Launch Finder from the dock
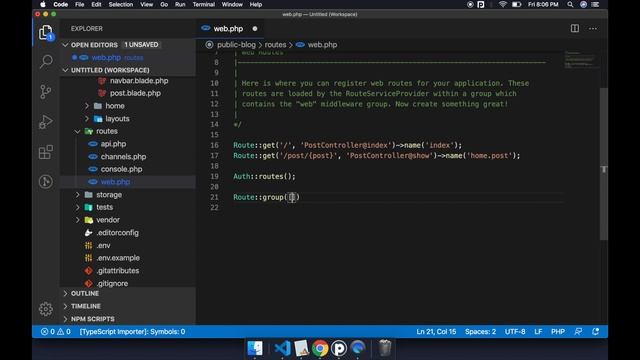Image resolution: width=640 pixels, height=360 pixels. pos(255,348)
